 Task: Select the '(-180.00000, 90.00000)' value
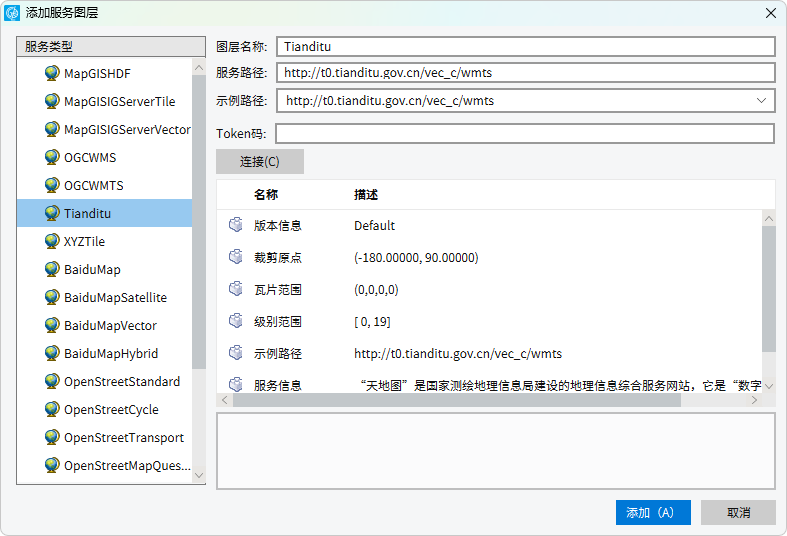coord(416,257)
